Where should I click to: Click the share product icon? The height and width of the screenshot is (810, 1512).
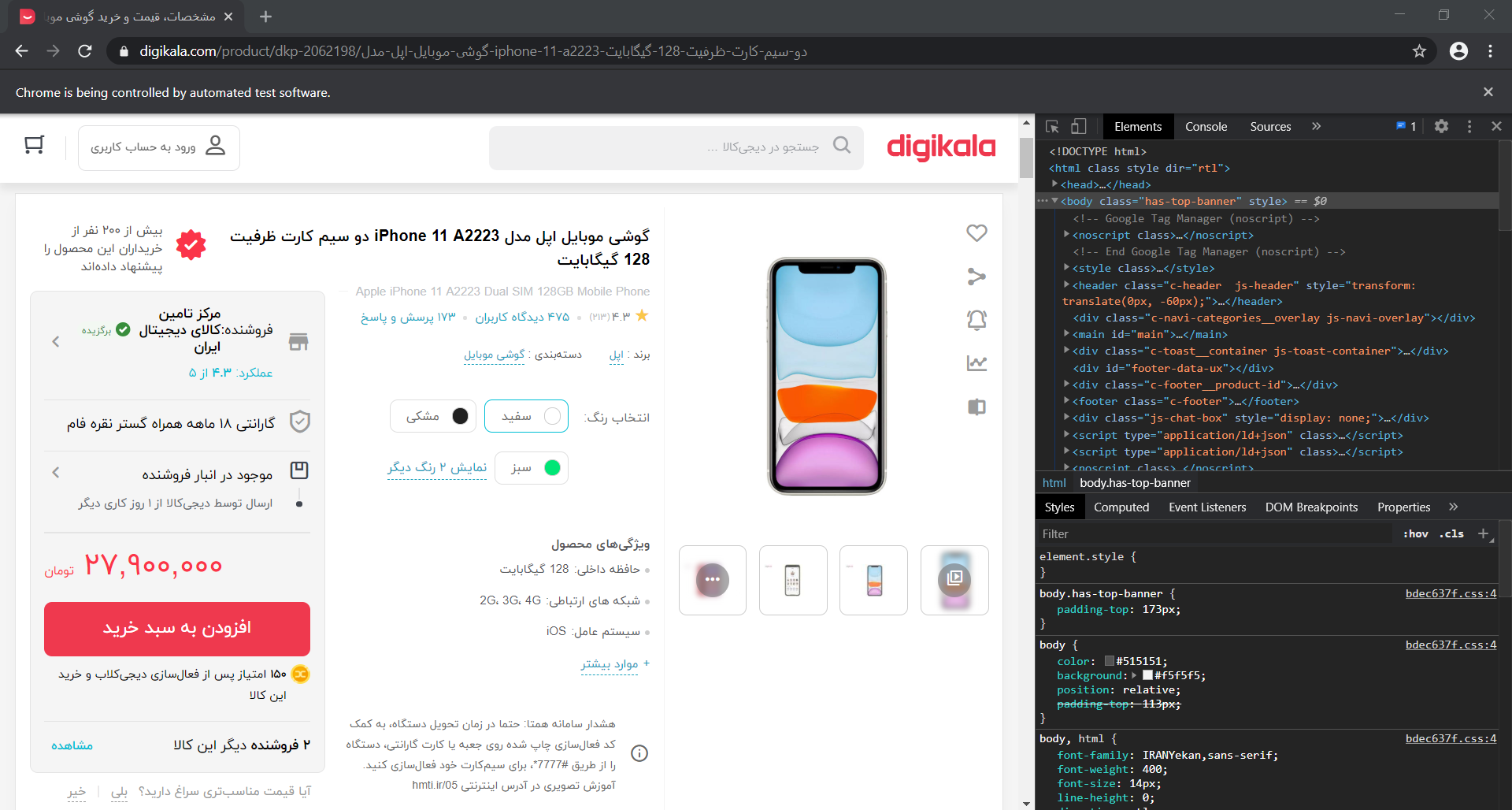976,277
